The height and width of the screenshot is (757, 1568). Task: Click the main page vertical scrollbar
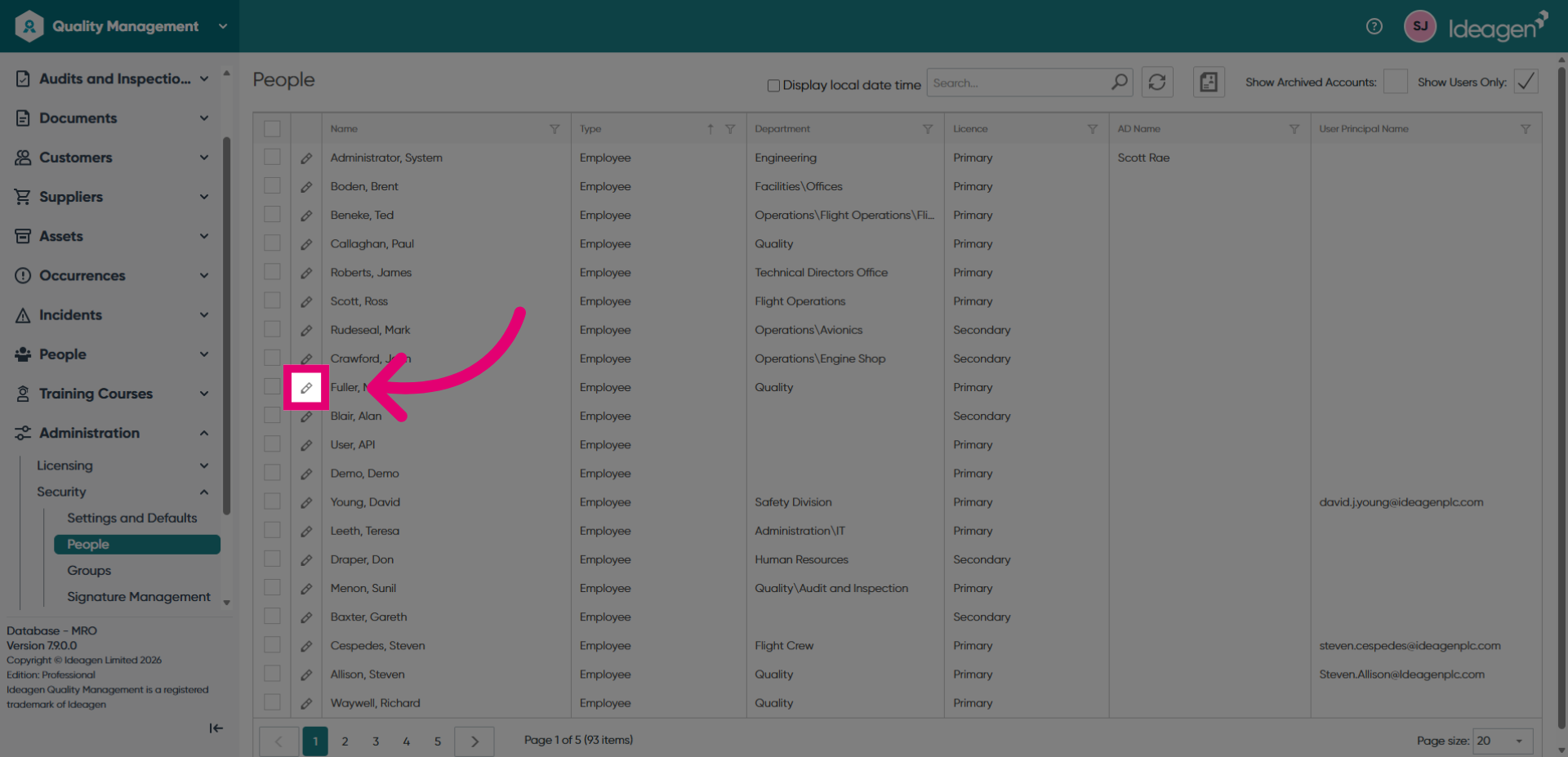pos(1562,399)
